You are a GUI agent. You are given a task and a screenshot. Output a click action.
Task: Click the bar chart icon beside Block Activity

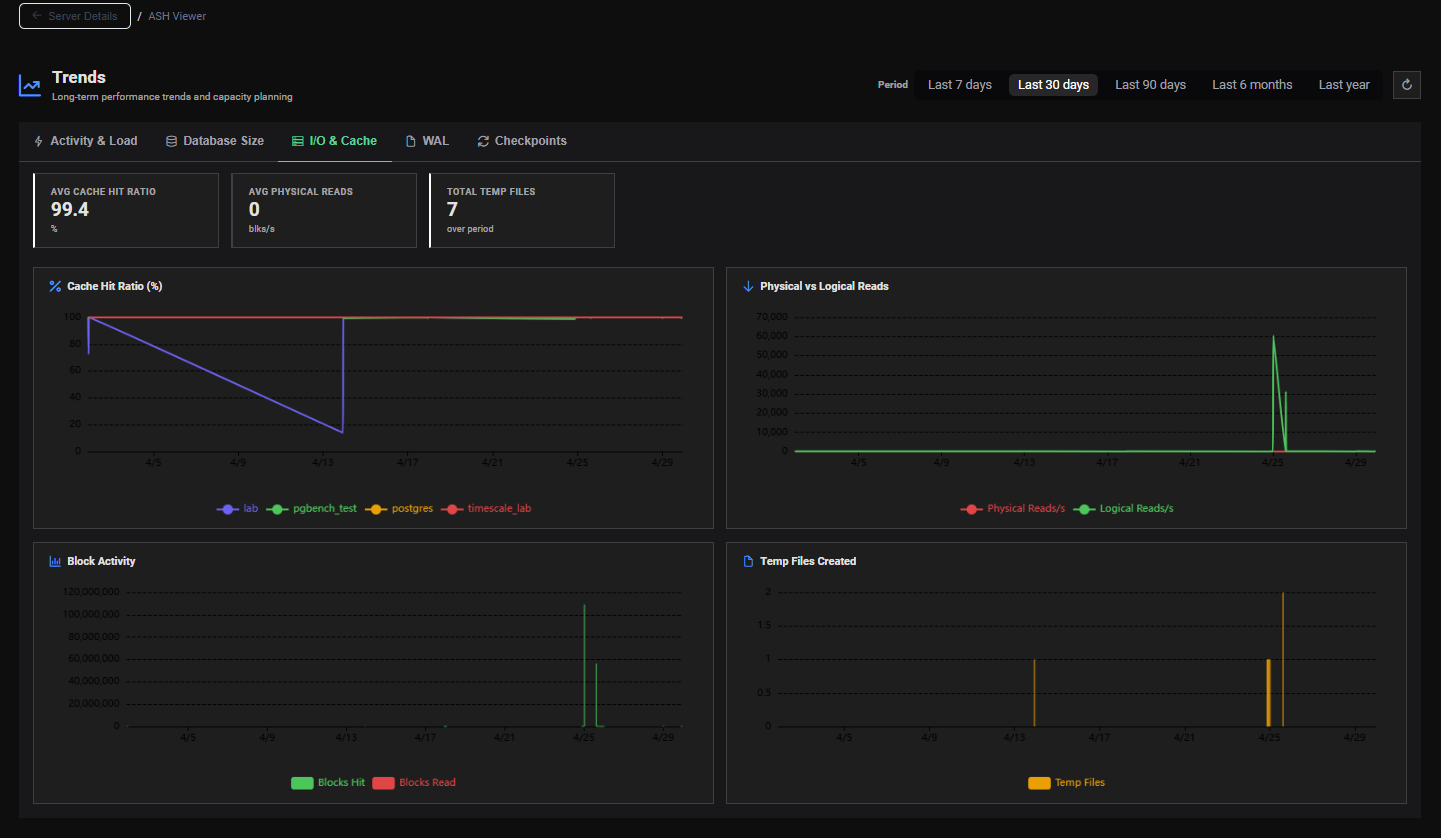[55, 561]
